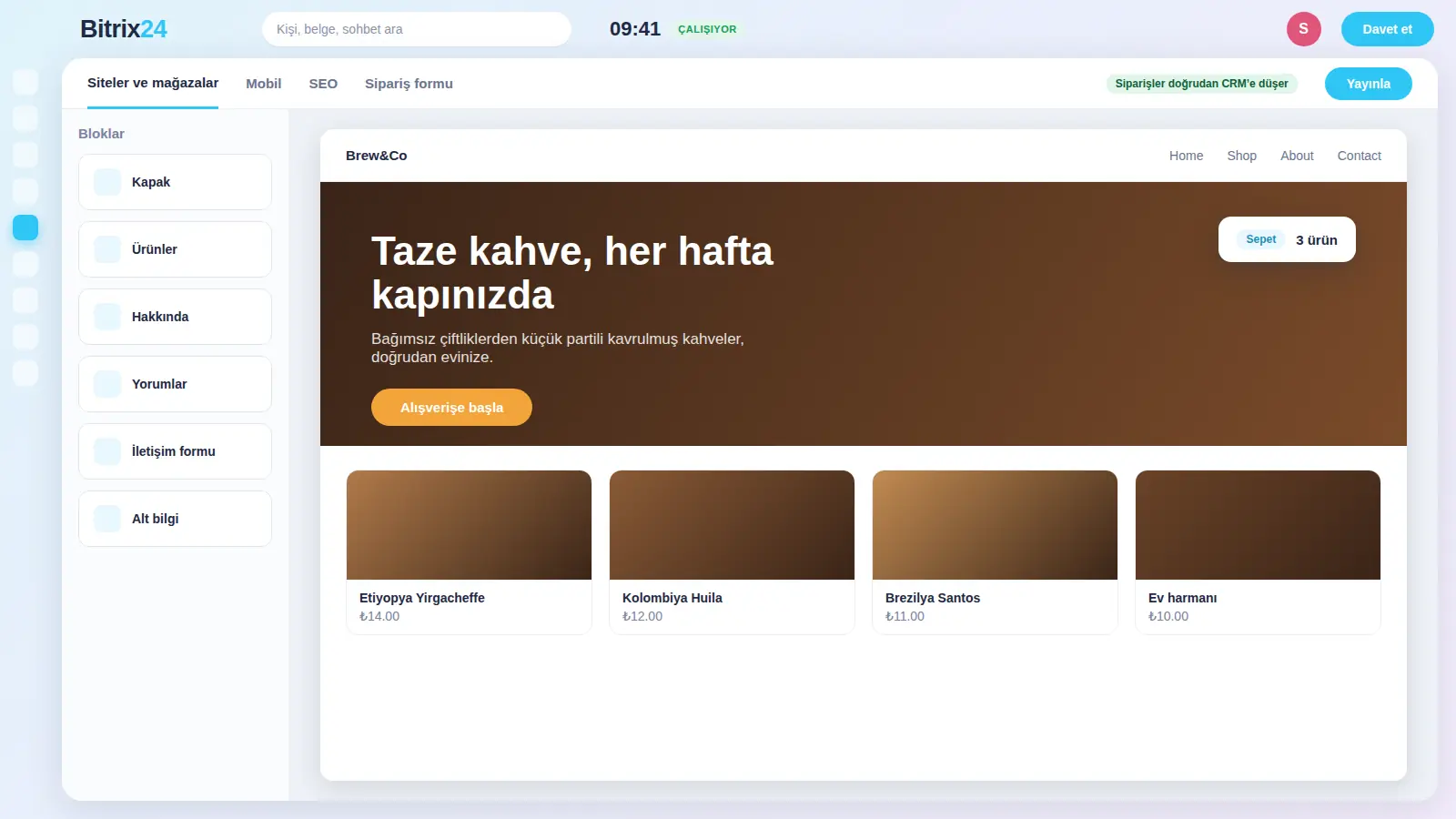The width and height of the screenshot is (1456, 819).
Task: Add the İletişim formu block
Action: 175,451
